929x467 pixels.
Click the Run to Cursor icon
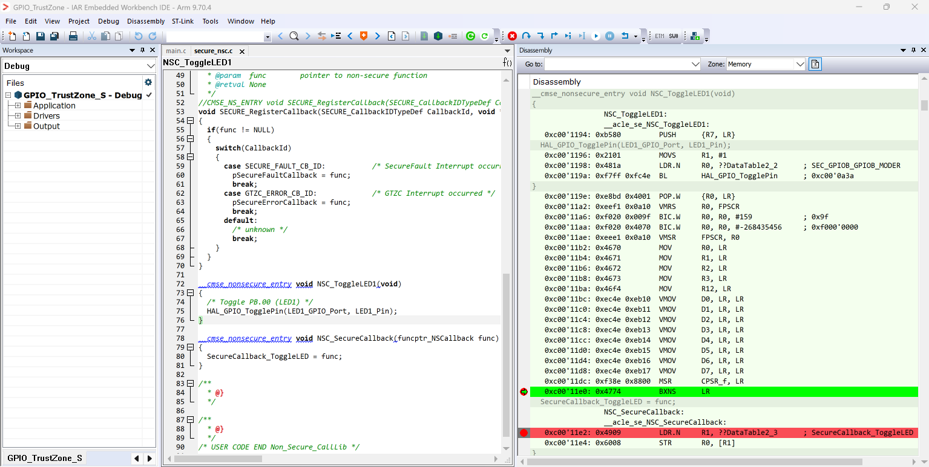pos(582,36)
